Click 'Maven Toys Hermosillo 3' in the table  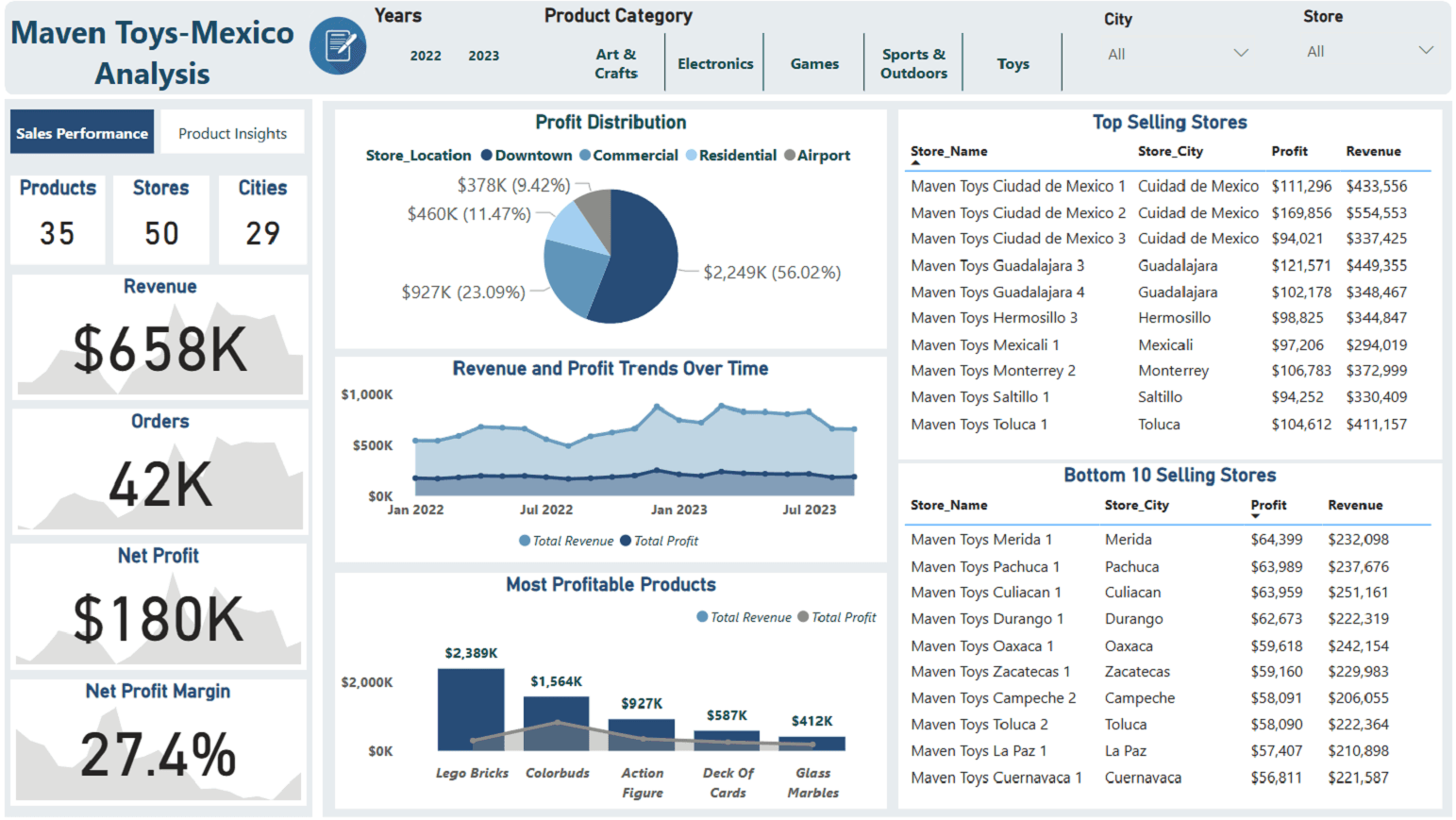[x=994, y=318]
